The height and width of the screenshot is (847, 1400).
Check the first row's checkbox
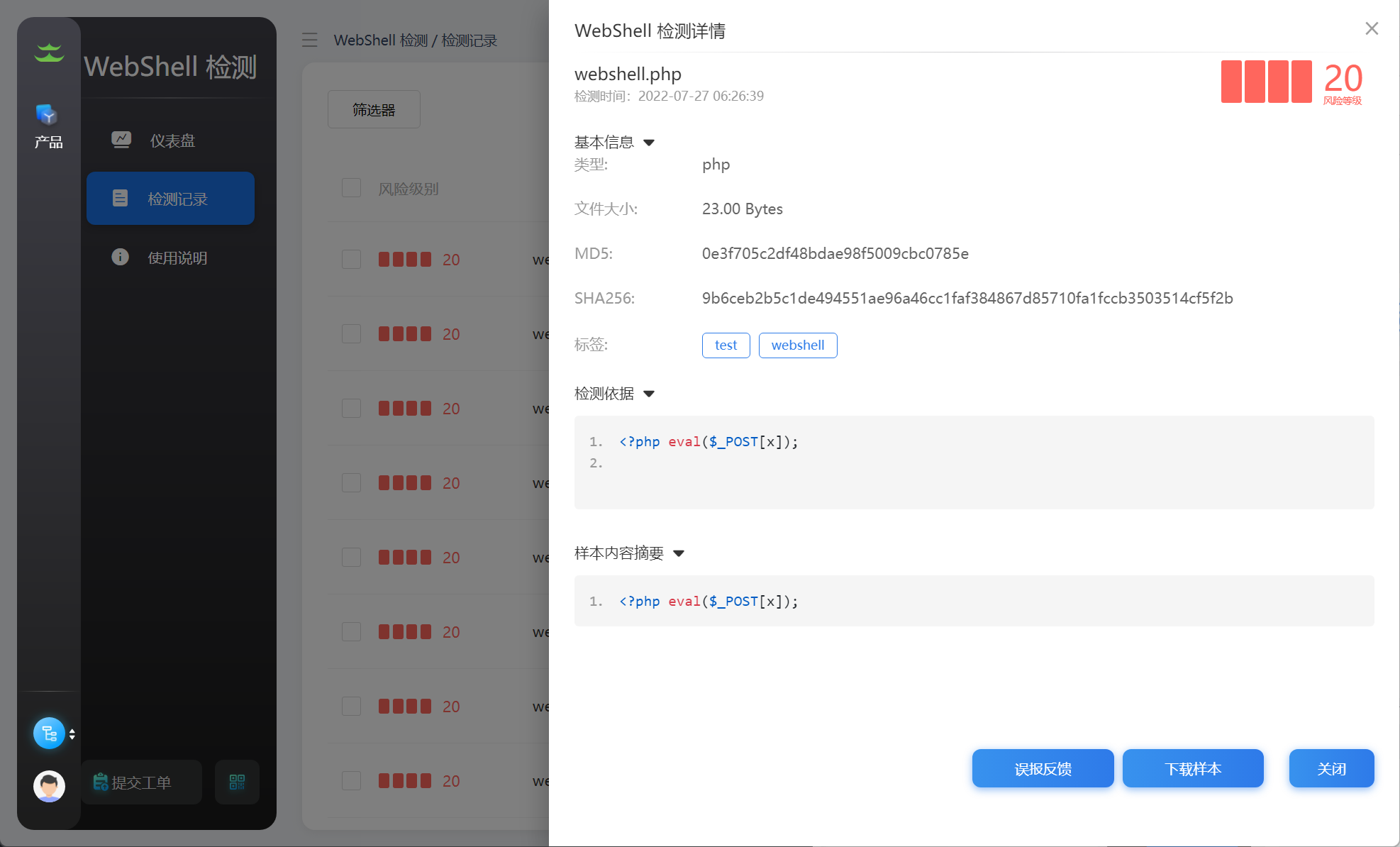click(351, 259)
